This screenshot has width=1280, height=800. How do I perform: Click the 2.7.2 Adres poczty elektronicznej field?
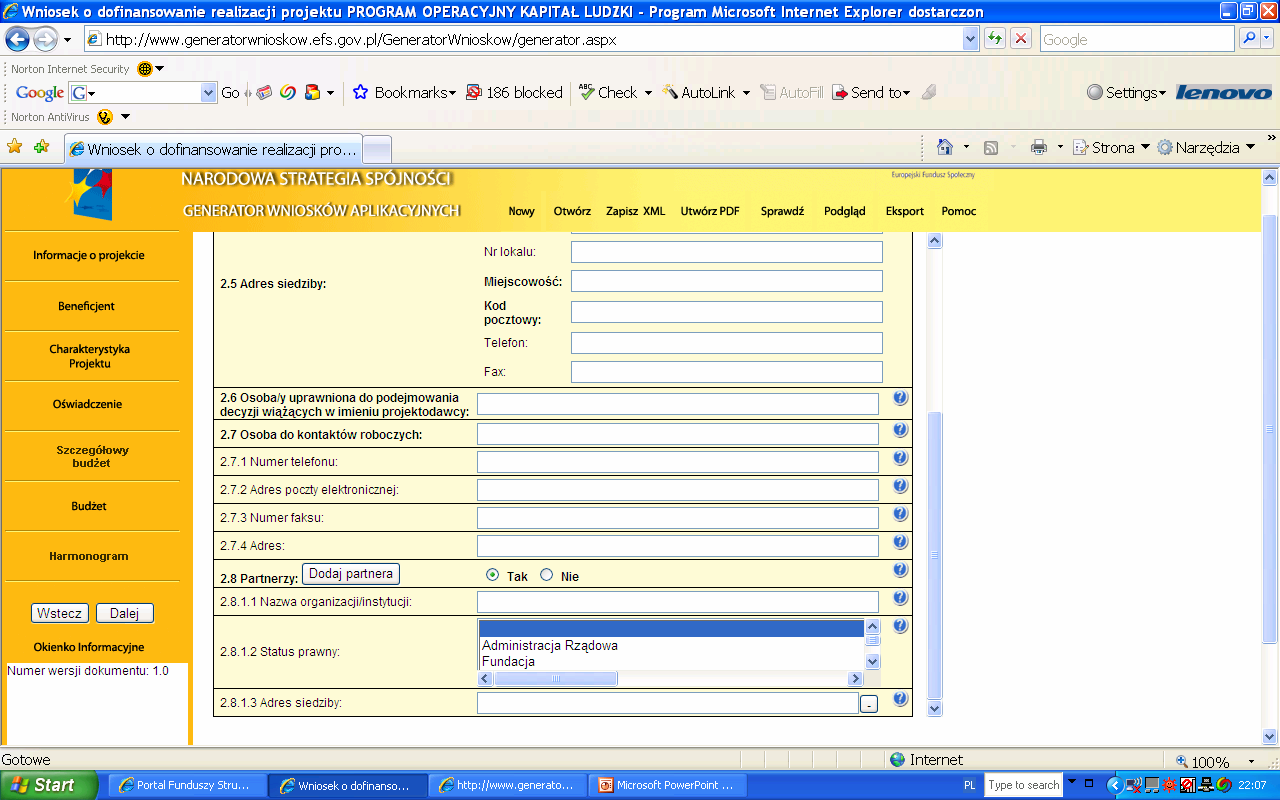click(678, 490)
